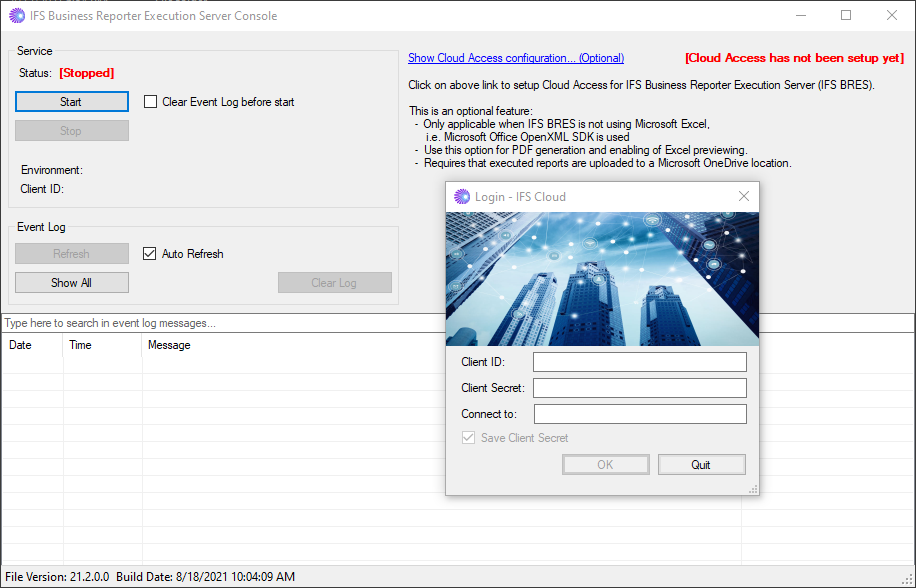Toggle the Save Client Secret checkbox
Screen dimensions: 916x588
468,437
